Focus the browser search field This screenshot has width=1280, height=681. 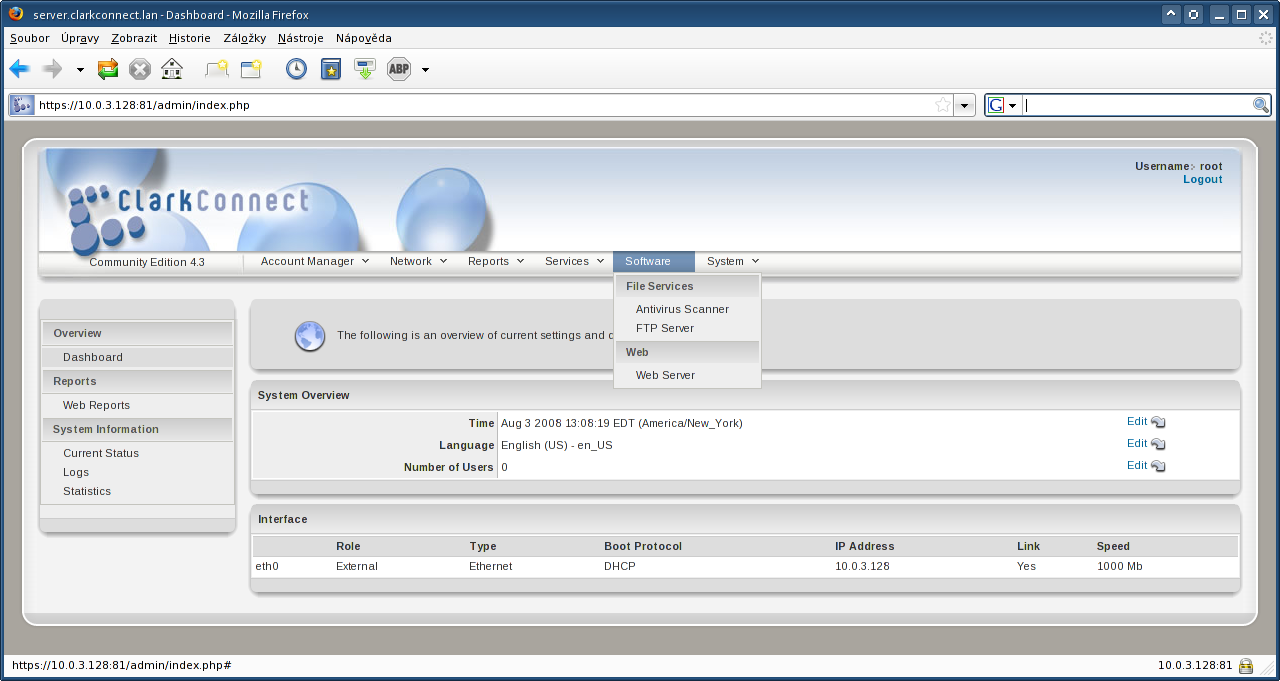(x=1136, y=105)
